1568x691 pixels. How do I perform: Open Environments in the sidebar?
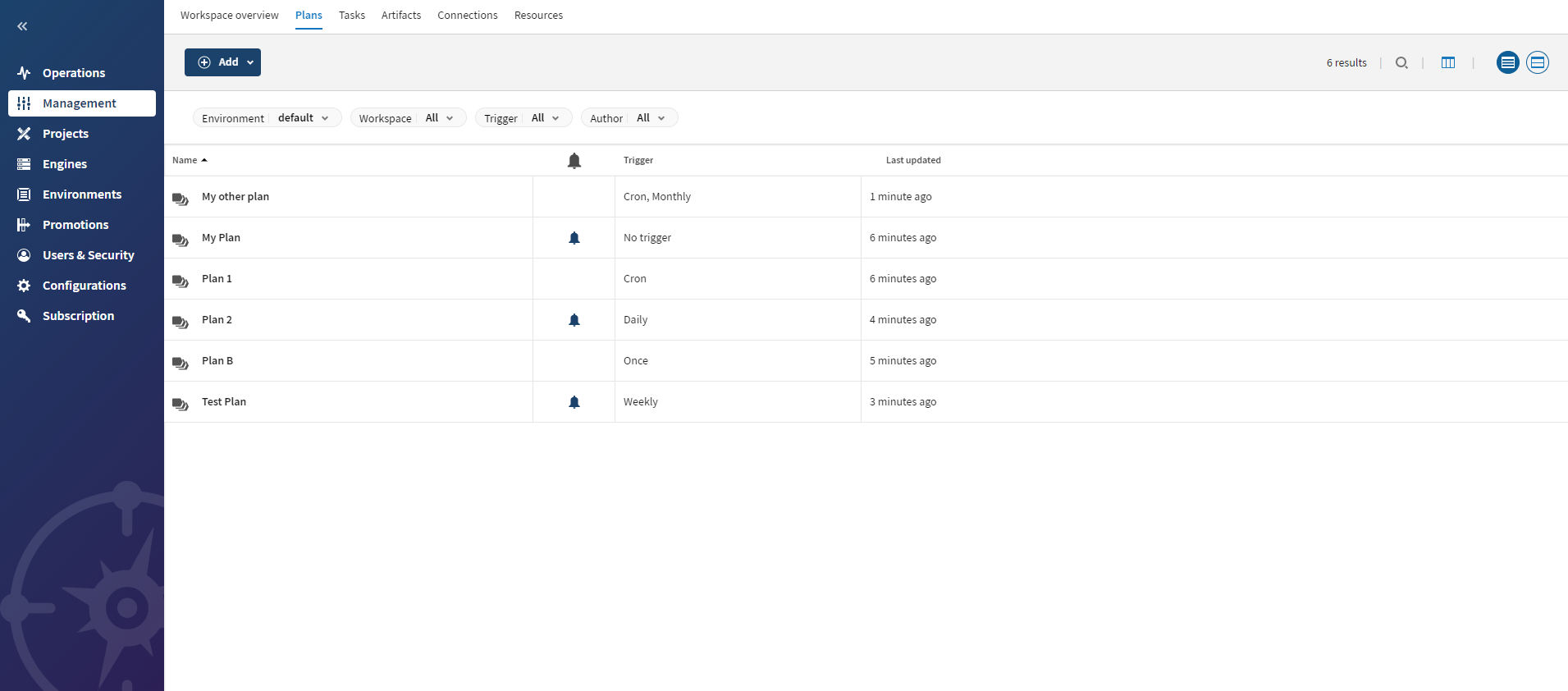[82, 194]
